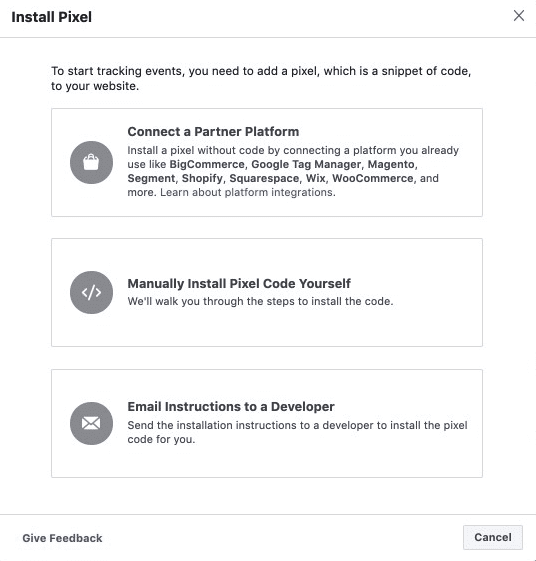Click the BigCommerce platform name
Screen dimensions: 536x561
pyautogui.click(x=207, y=165)
